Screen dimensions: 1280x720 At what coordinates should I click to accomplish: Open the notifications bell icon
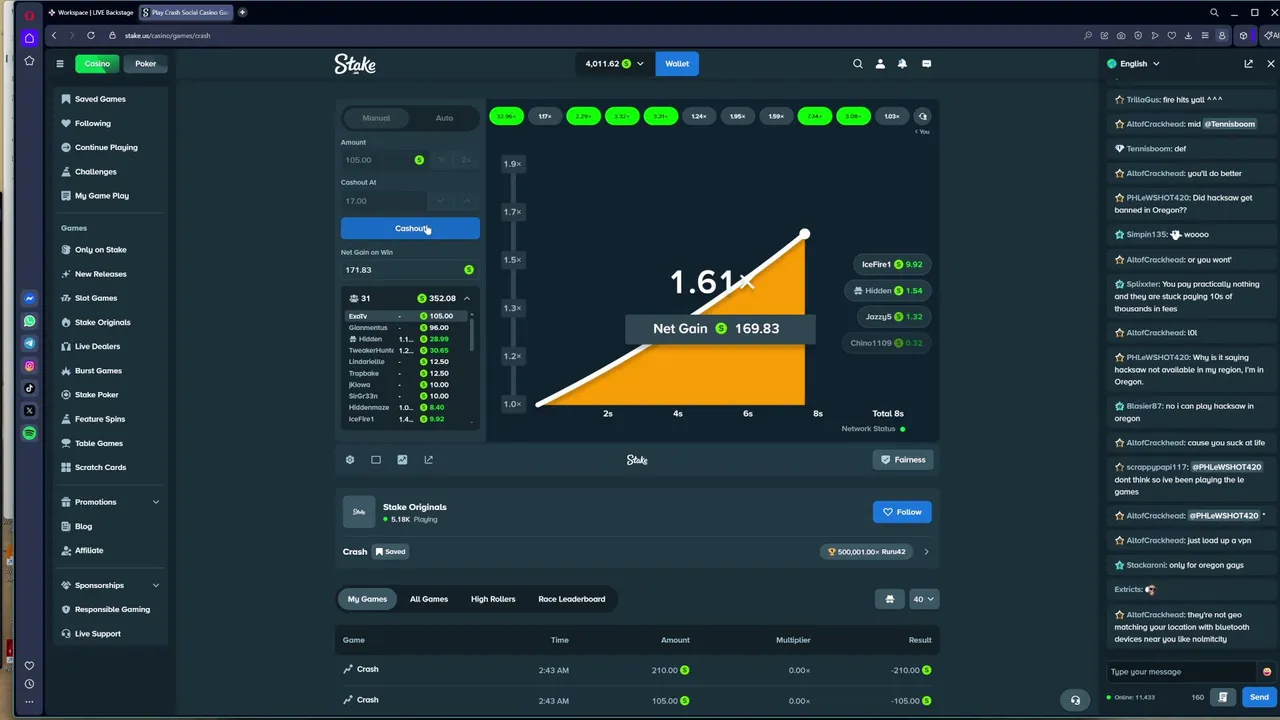point(902,64)
